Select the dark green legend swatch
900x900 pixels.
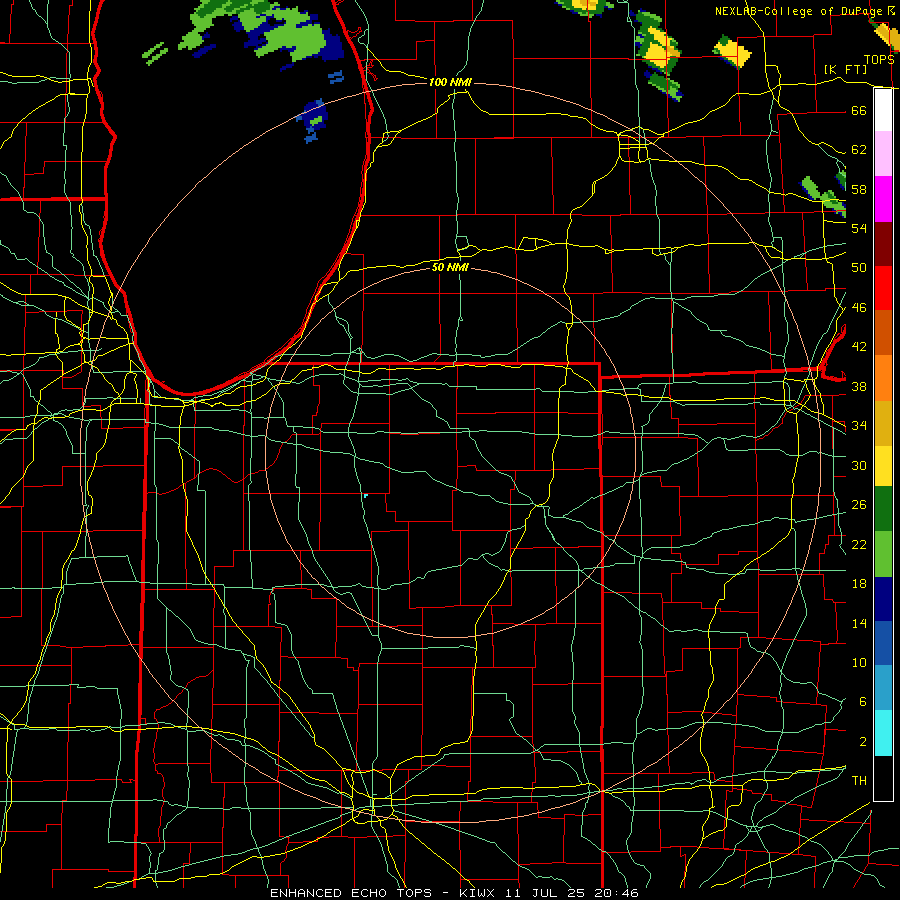pyautogui.click(x=883, y=509)
